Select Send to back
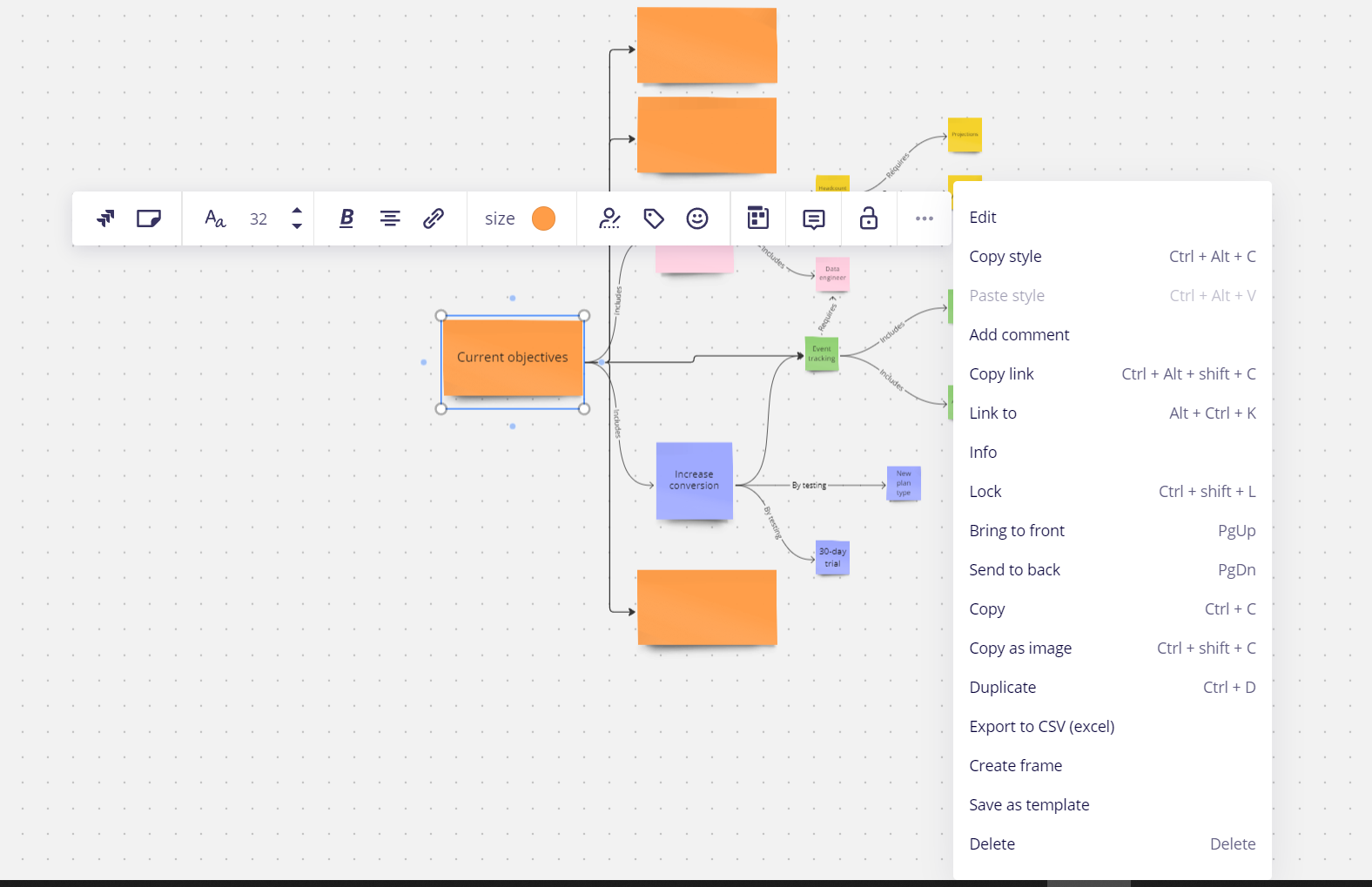1372x887 pixels. [x=1113, y=570]
